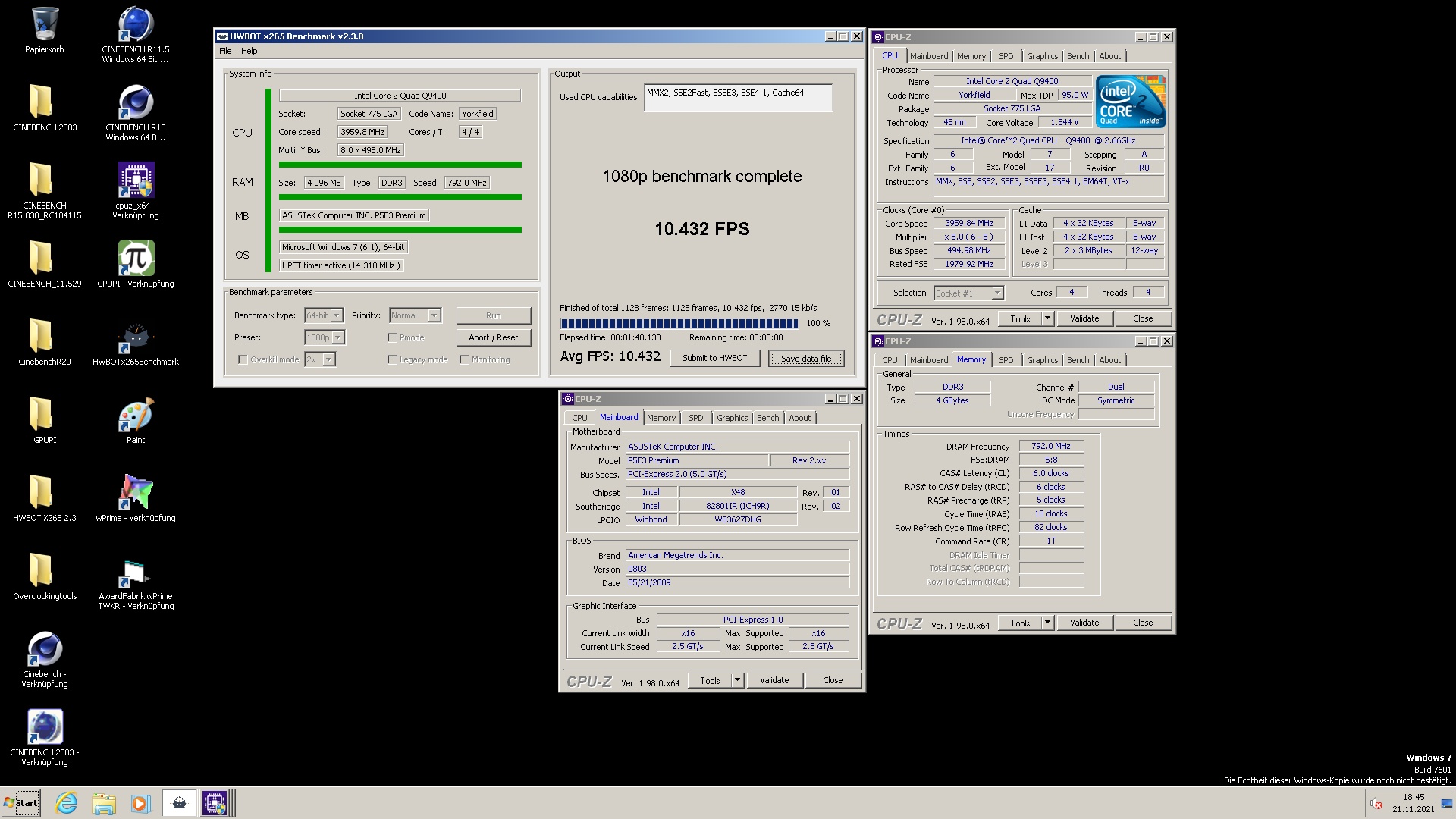Viewport: 1456px width, 819px height.
Task: Switch to SPD tab in Memory CPU-Z window
Action: tap(1006, 360)
